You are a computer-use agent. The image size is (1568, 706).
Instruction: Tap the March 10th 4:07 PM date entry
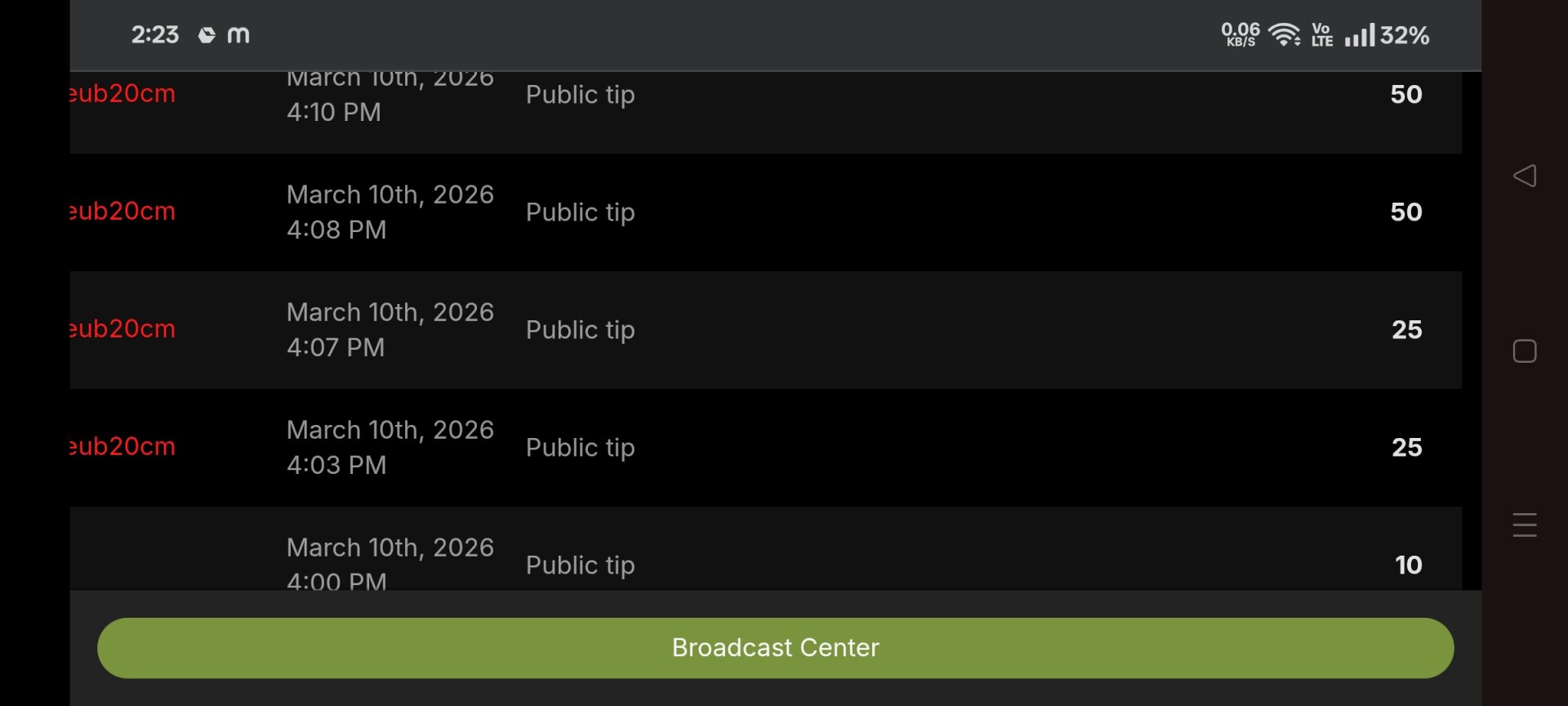click(390, 329)
